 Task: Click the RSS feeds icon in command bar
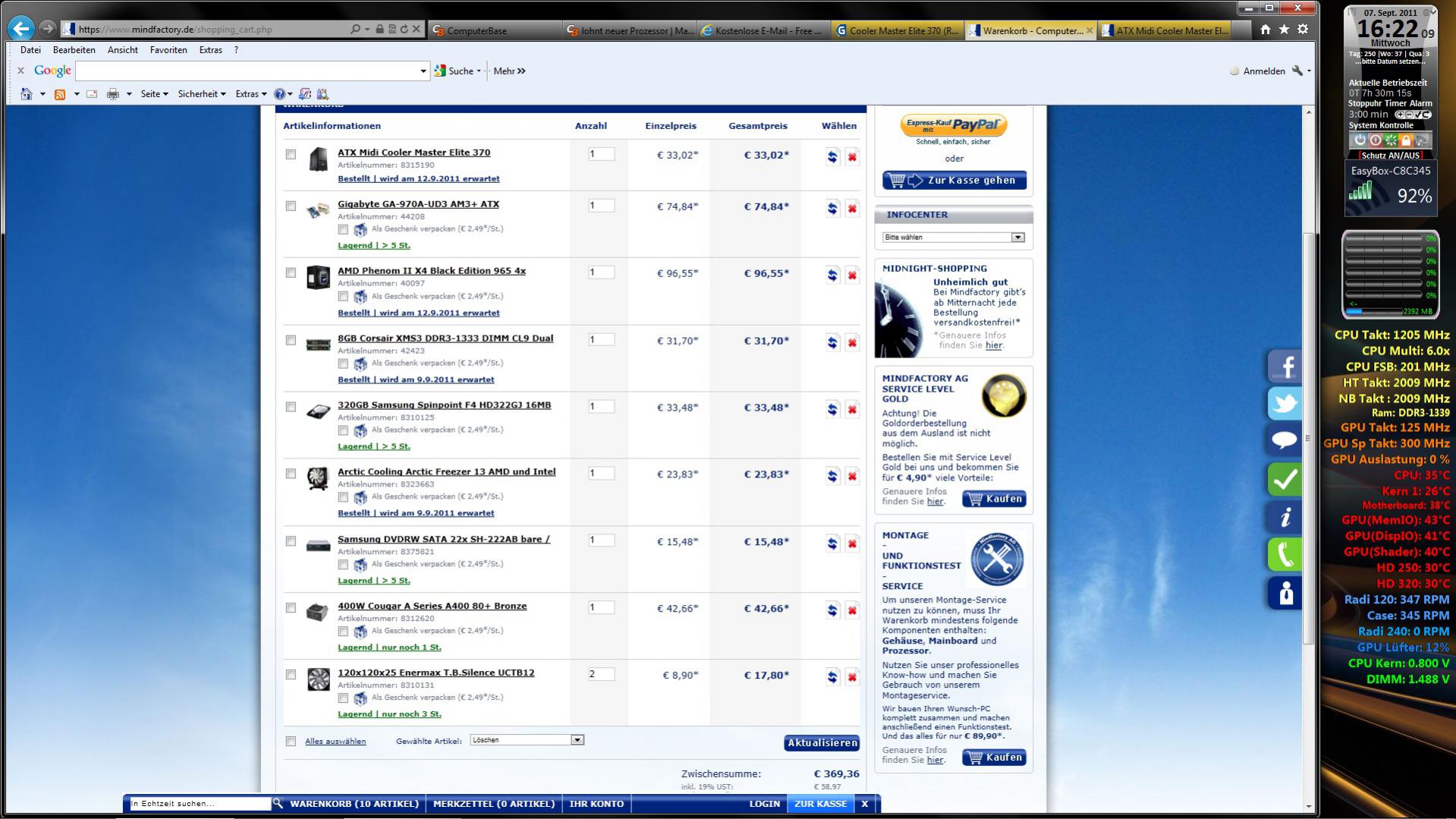point(60,94)
